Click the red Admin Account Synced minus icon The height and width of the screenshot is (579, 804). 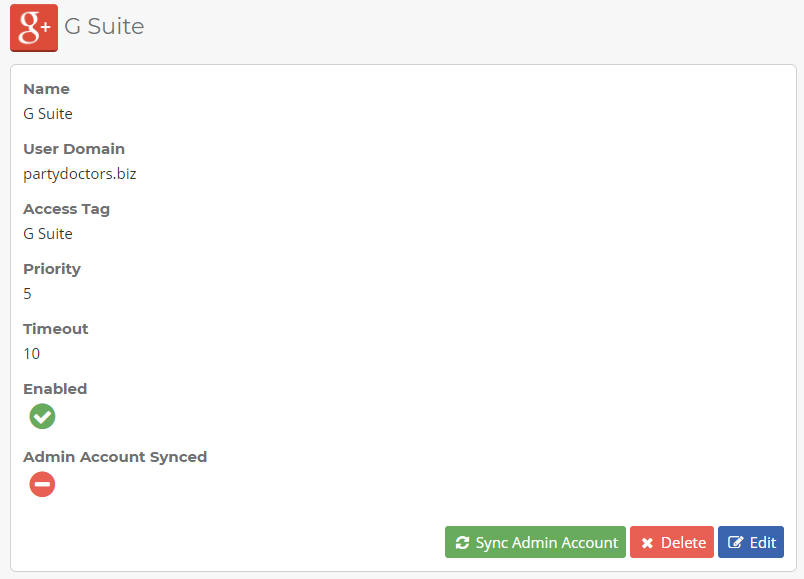click(x=42, y=485)
